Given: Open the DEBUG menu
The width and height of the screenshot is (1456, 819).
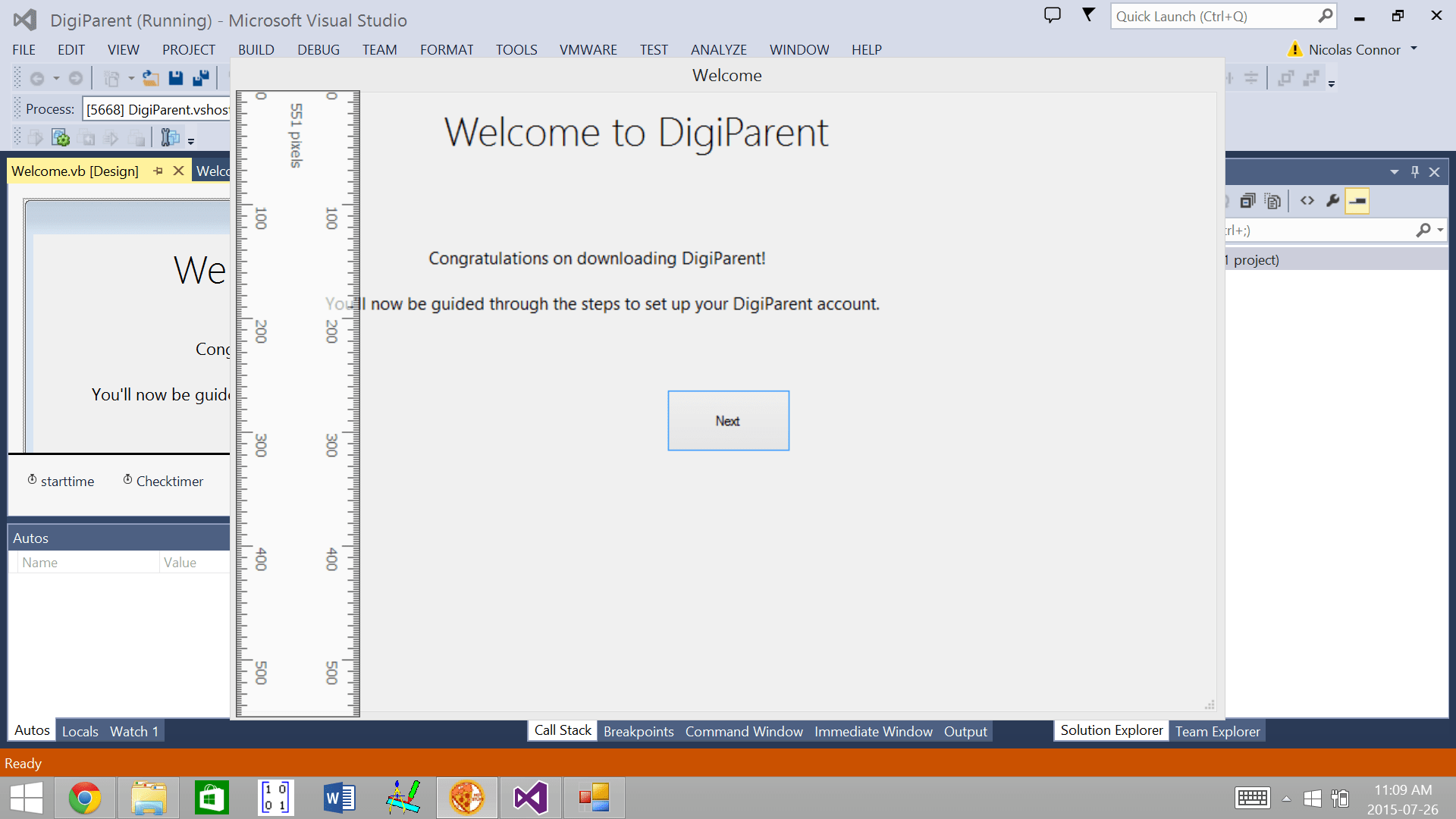Looking at the screenshot, I should click(318, 50).
